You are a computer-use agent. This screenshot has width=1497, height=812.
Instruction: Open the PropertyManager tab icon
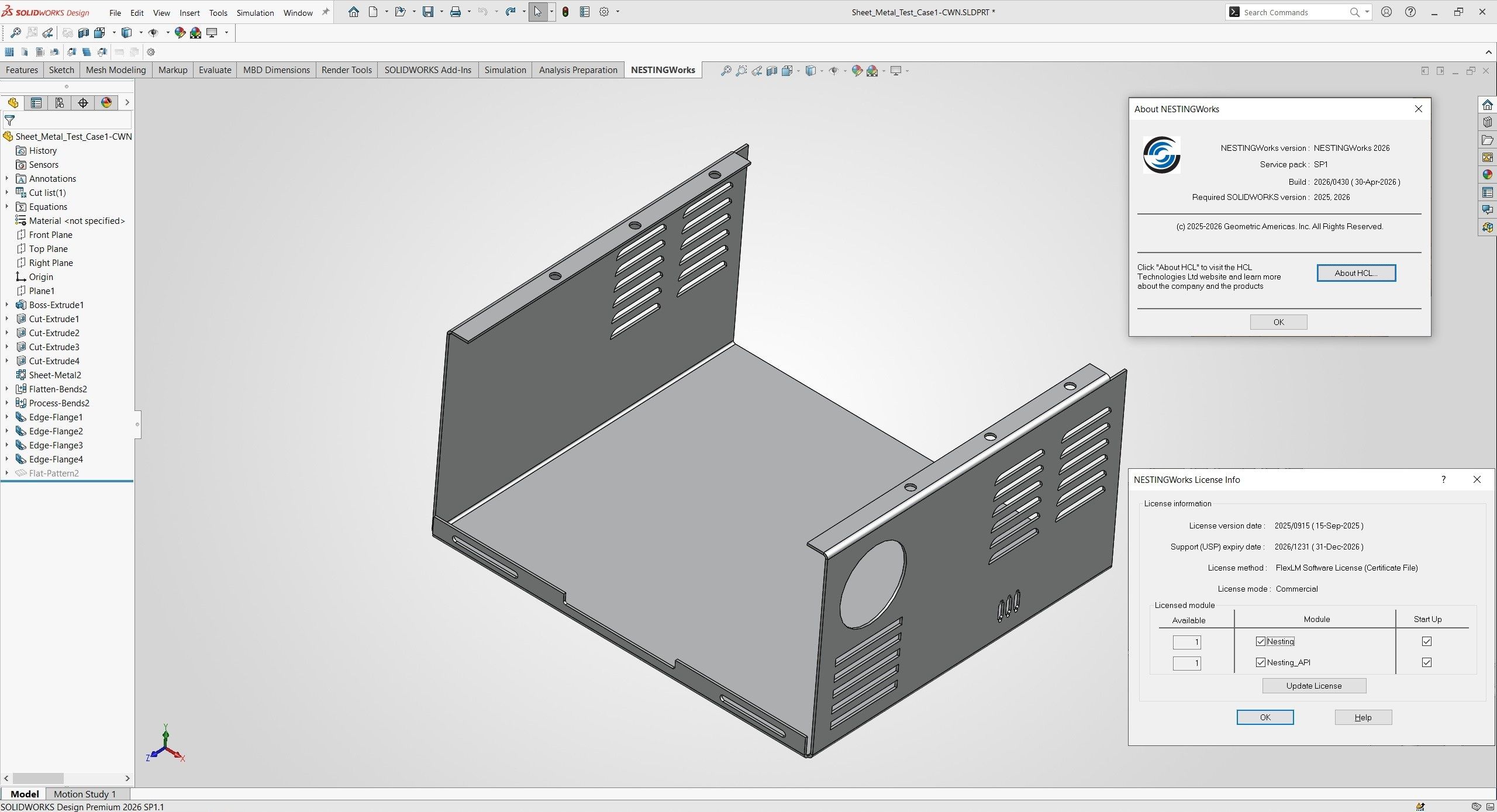click(x=36, y=103)
